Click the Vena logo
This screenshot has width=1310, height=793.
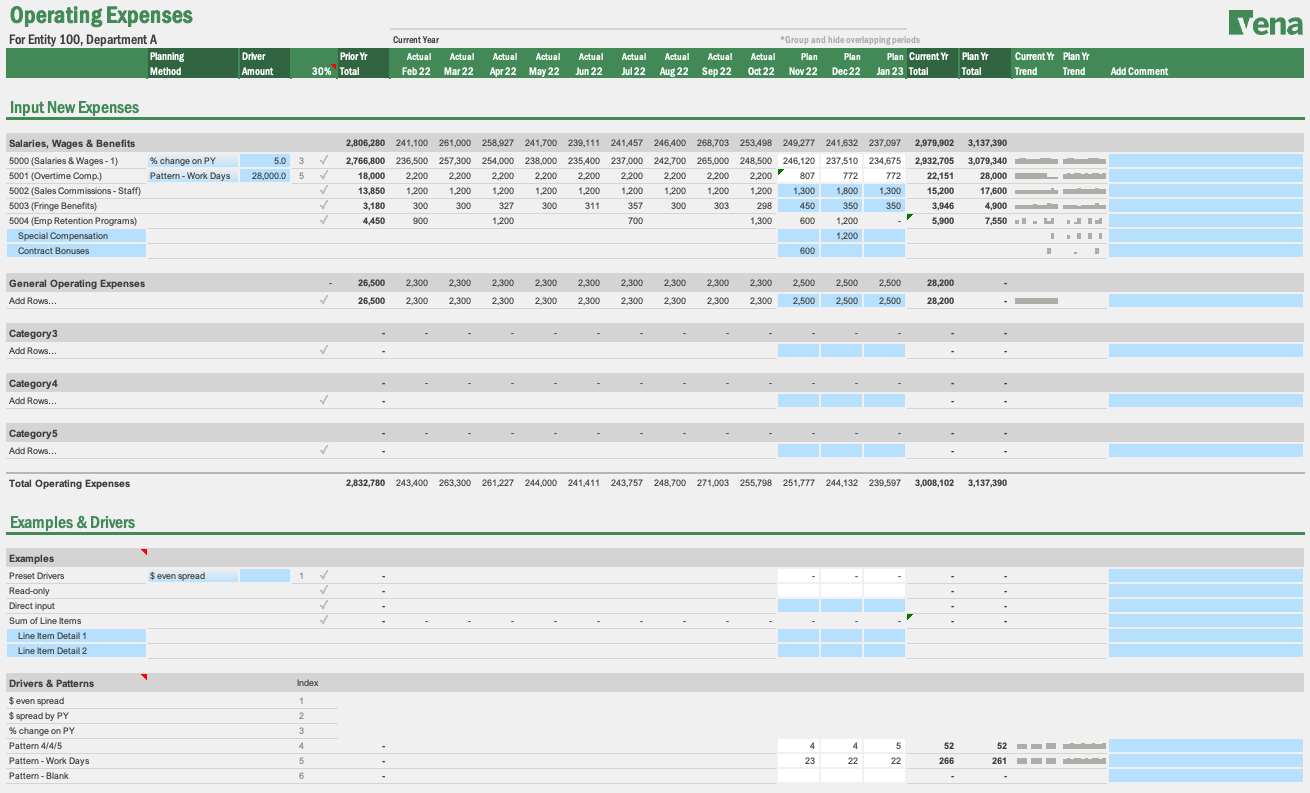[x=1266, y=20]
